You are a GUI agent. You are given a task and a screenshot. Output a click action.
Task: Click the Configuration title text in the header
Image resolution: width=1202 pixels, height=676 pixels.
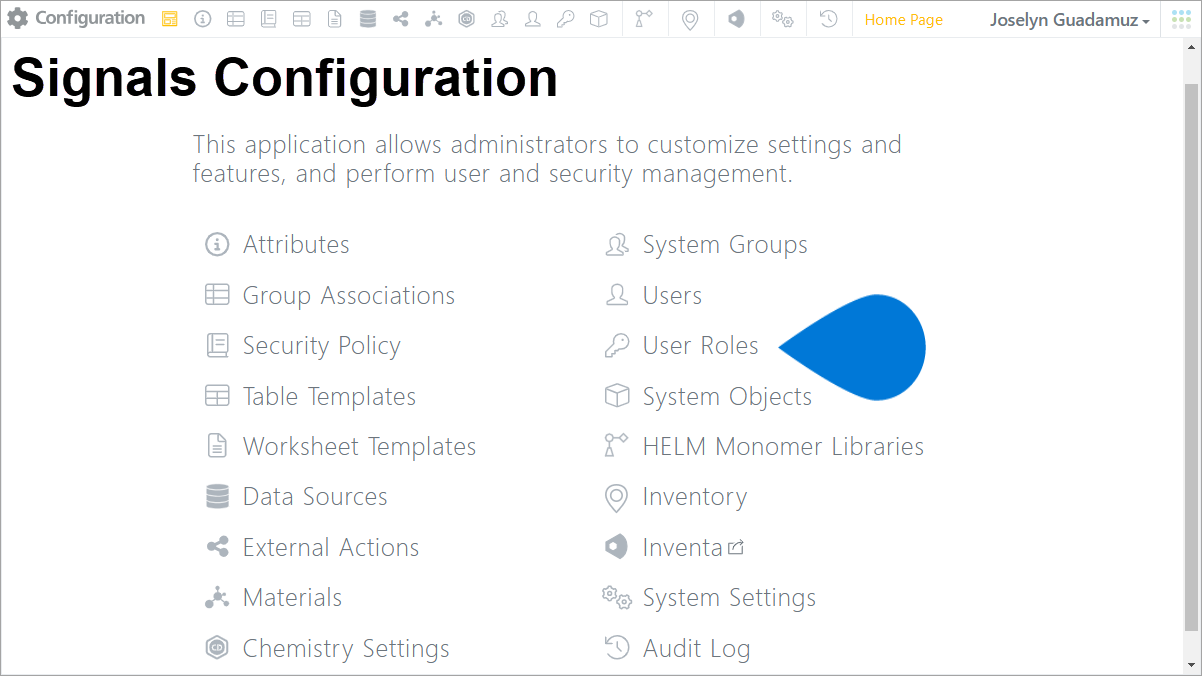point(90,19)
